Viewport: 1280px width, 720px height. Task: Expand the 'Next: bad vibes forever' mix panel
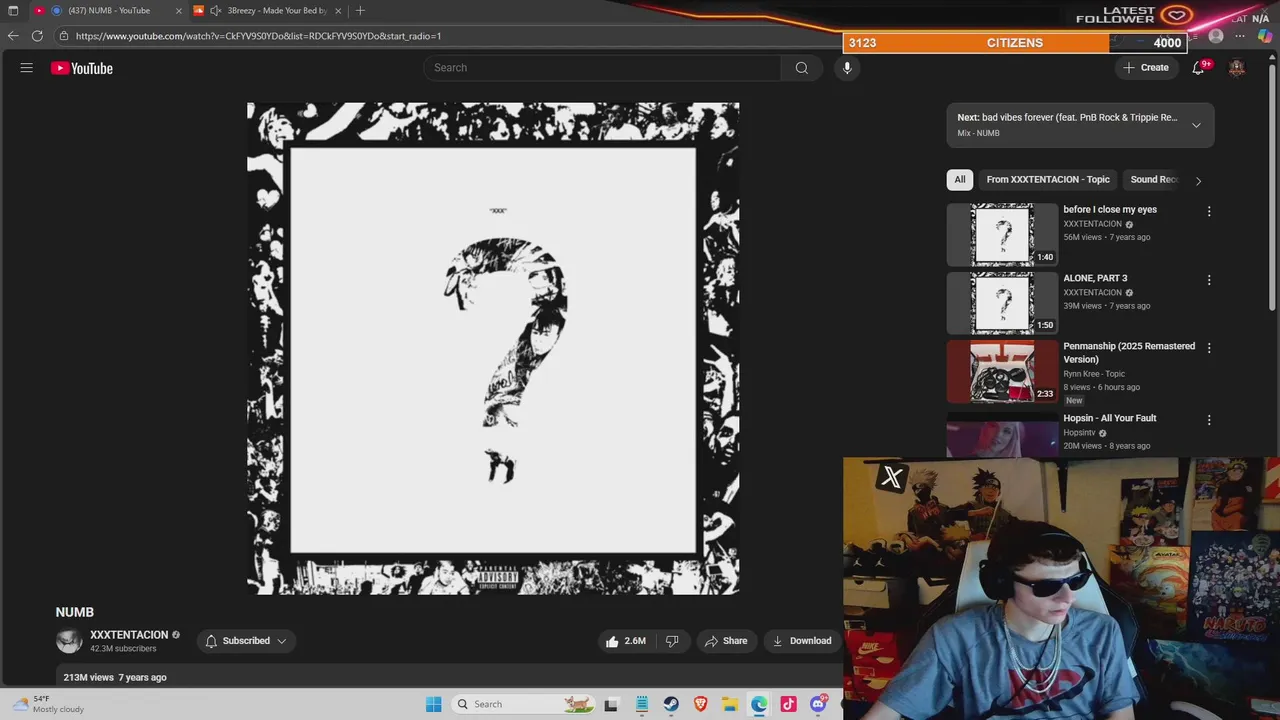pyautogui.click(x=1196, y=125)
